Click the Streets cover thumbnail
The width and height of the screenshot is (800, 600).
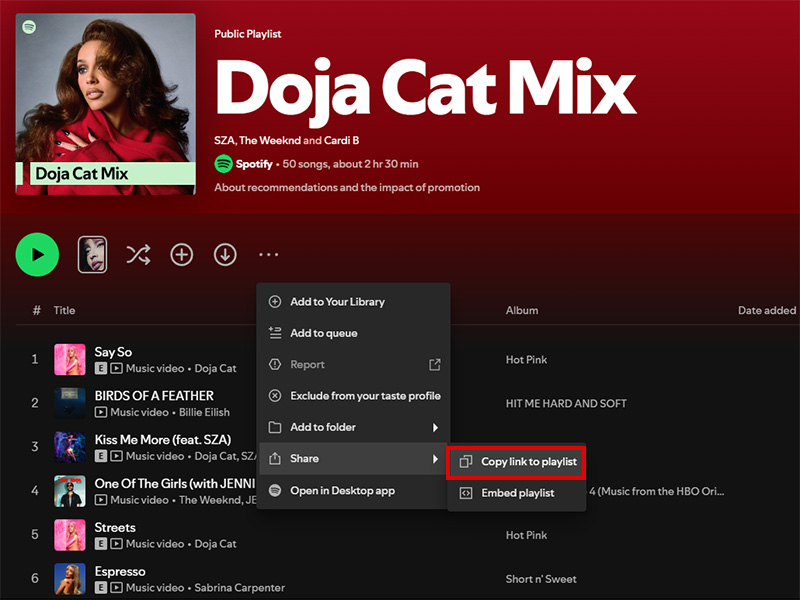pyautogui.click(x=70, y=535)
